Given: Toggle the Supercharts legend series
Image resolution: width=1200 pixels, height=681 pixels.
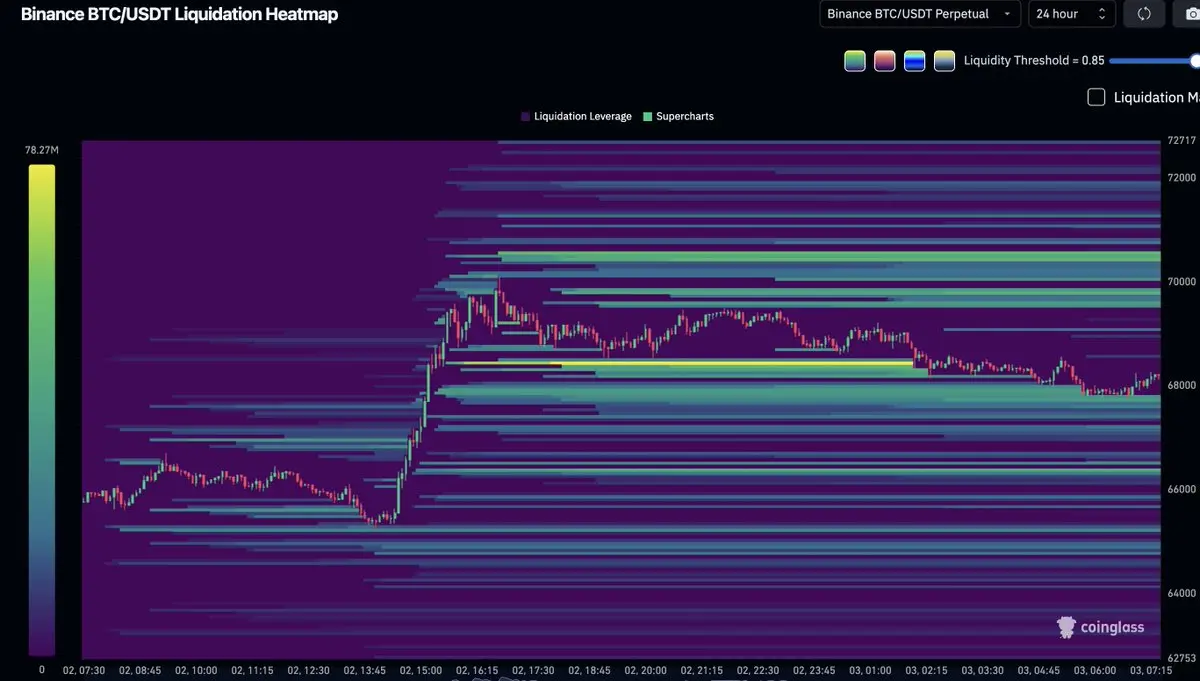Looking at the screenshot, I should click(x=678, y=117).
